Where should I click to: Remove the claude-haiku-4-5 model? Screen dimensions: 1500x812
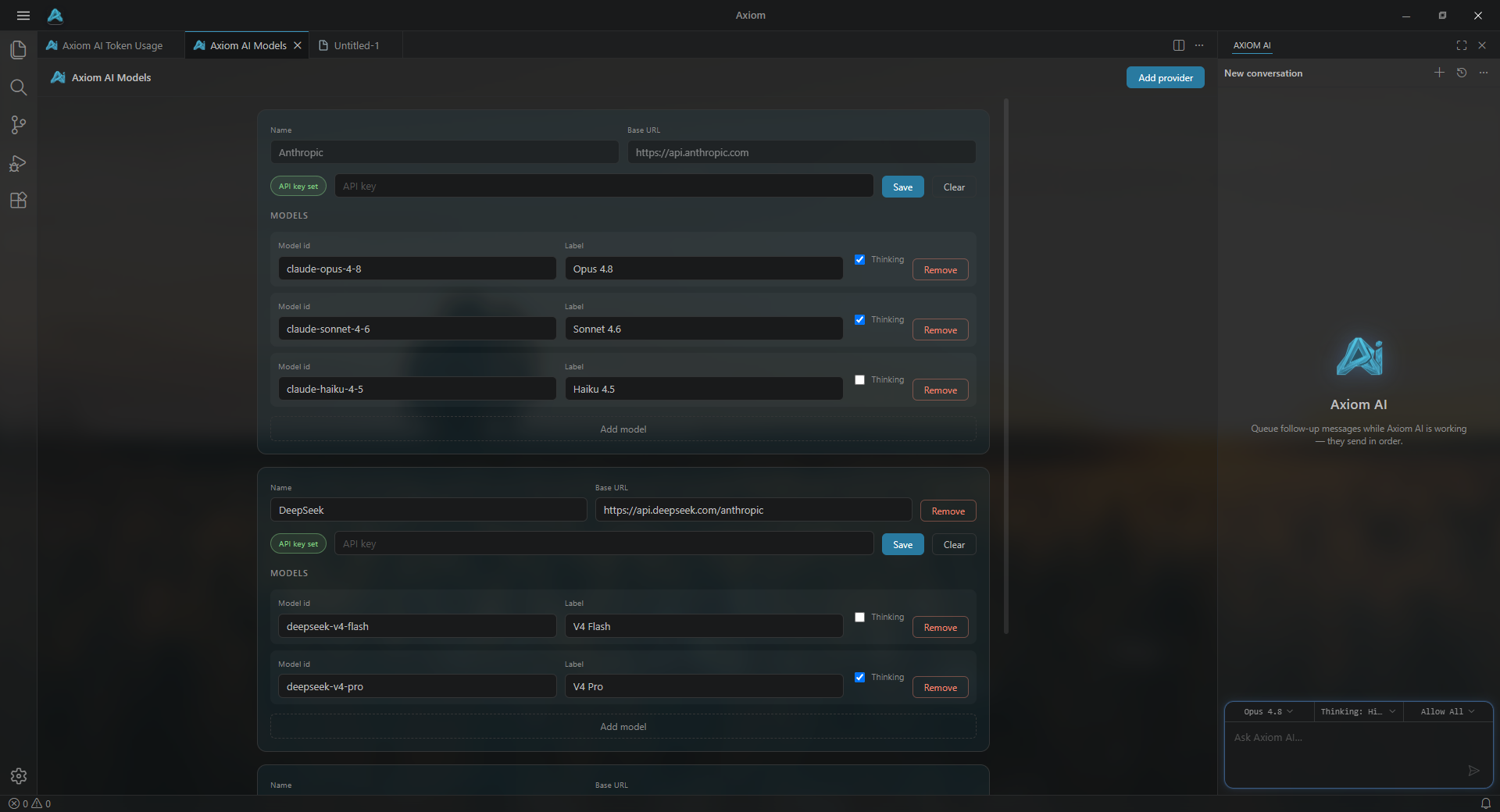pos(940,390)
